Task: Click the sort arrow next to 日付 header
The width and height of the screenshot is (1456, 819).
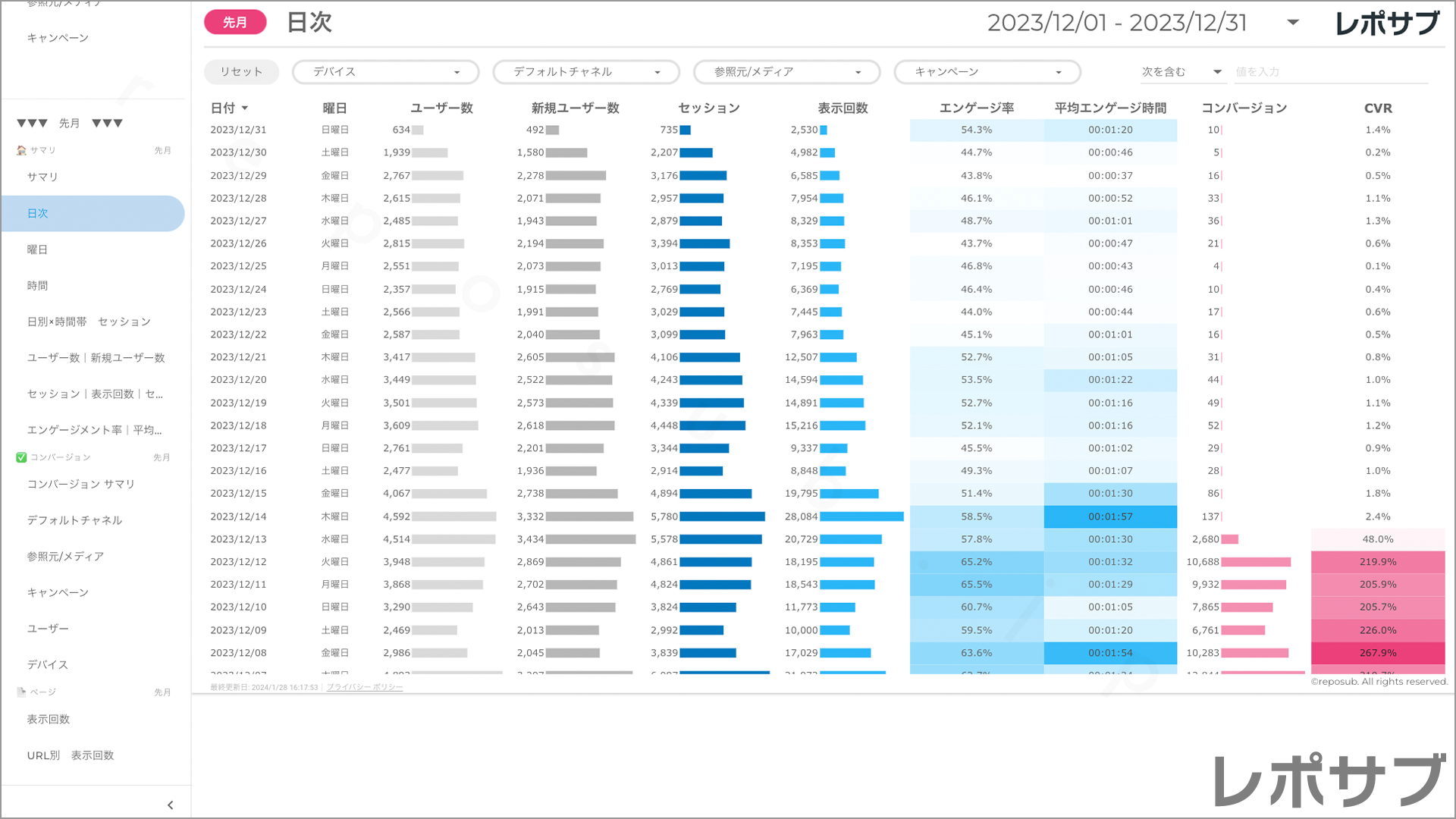Action: coord(245,108)
